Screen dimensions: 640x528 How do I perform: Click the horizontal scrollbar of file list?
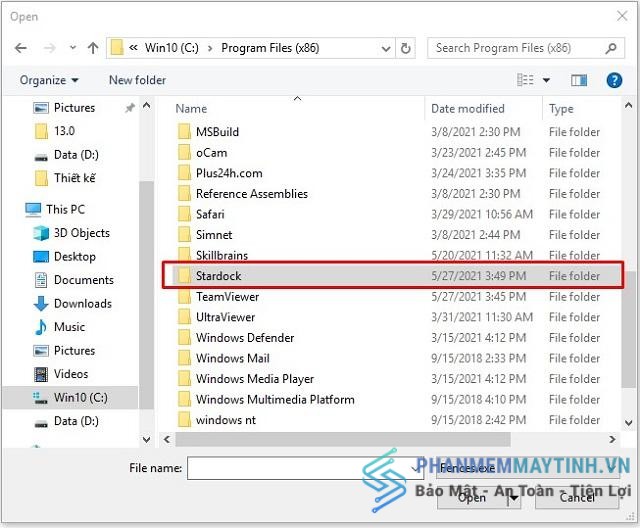click(x=342, y=439)
